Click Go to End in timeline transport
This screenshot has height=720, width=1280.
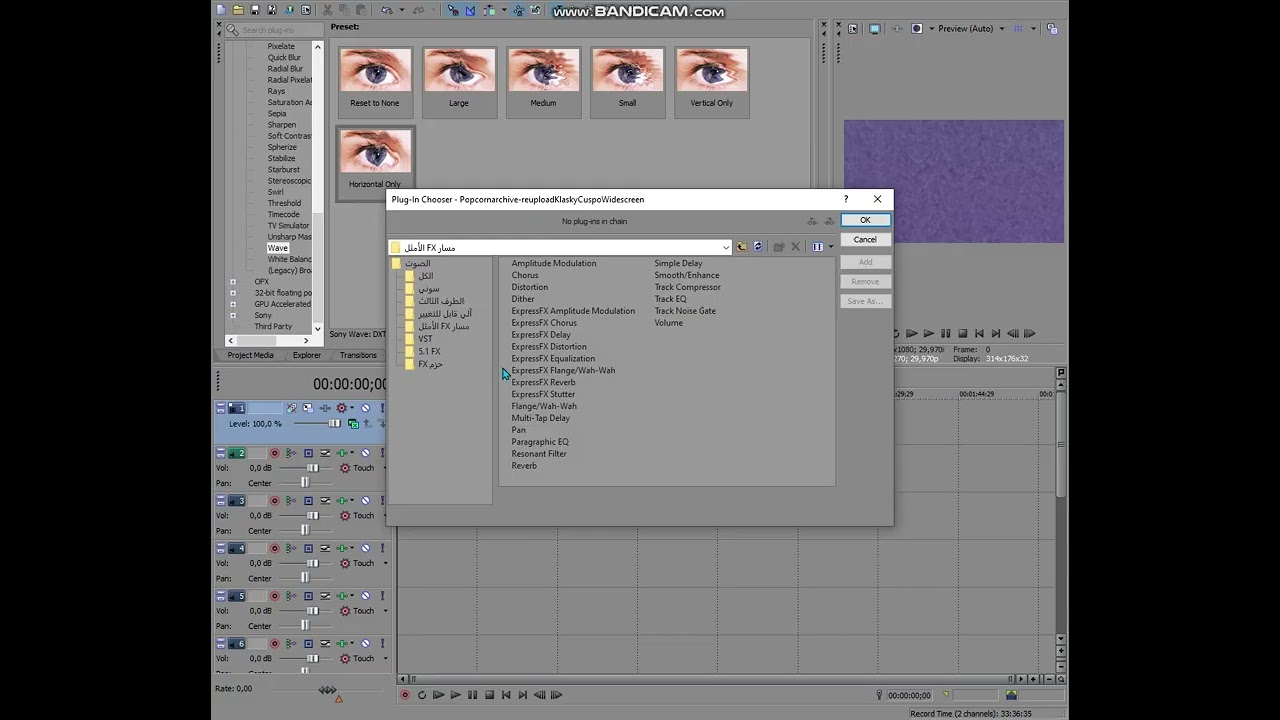click(522, 695)
